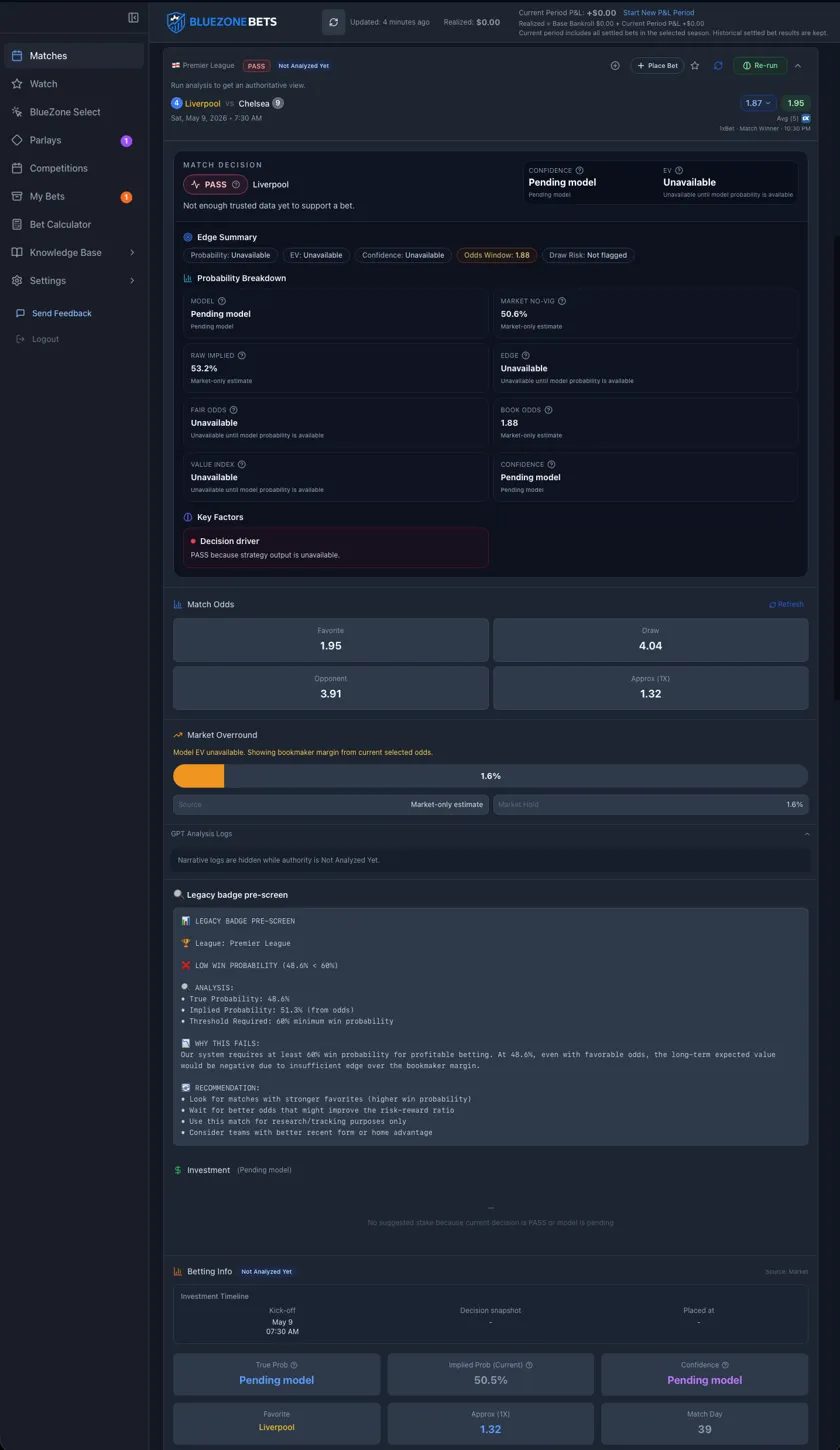
Task: Click the Market Overround trend icon
Action: 178,735
